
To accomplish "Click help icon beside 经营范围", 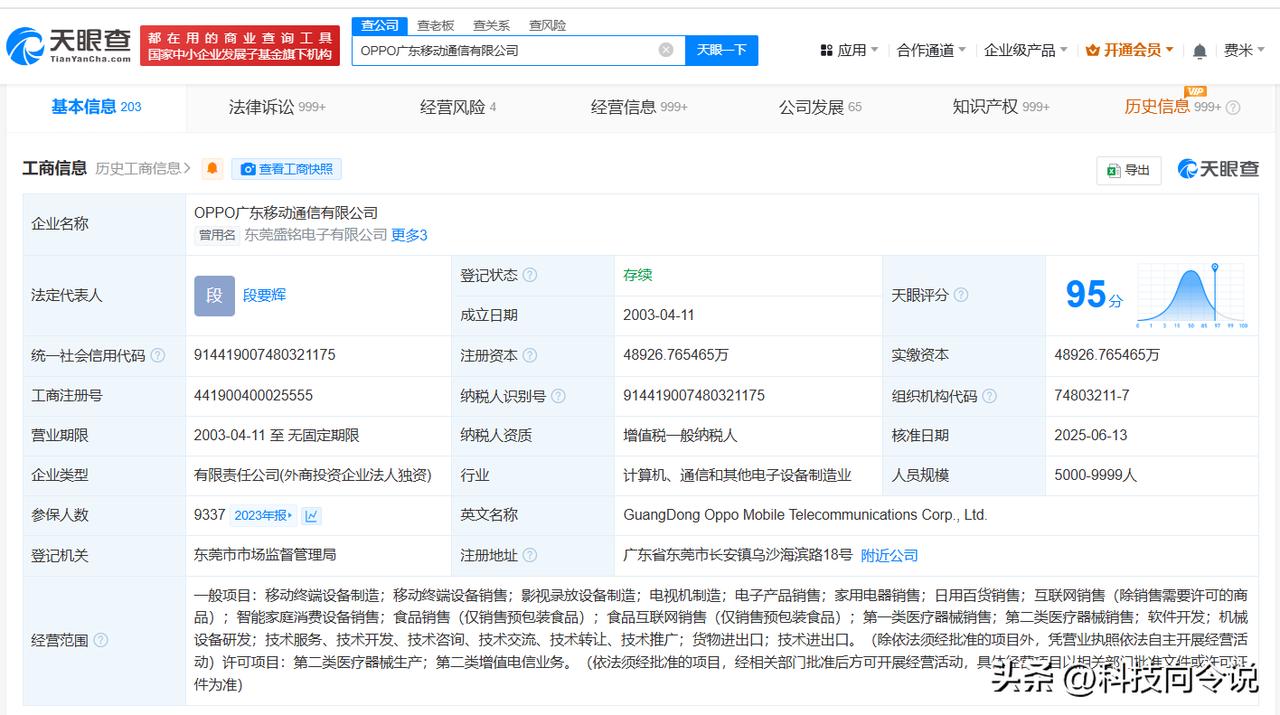I will (100, 640).
